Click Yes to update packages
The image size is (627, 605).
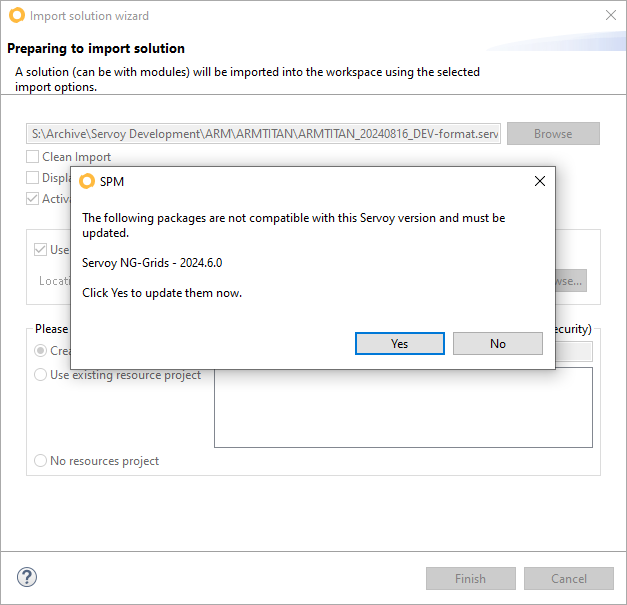(x=399, y=343)
